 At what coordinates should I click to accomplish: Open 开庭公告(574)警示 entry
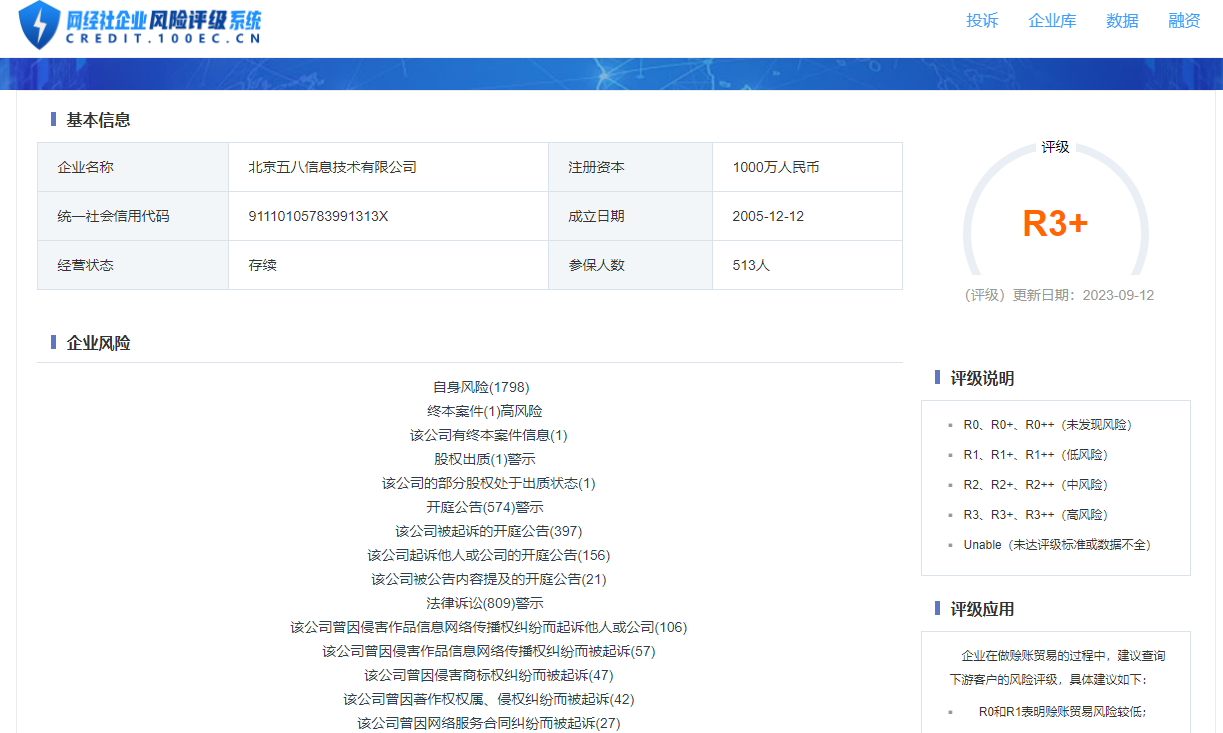484,507
